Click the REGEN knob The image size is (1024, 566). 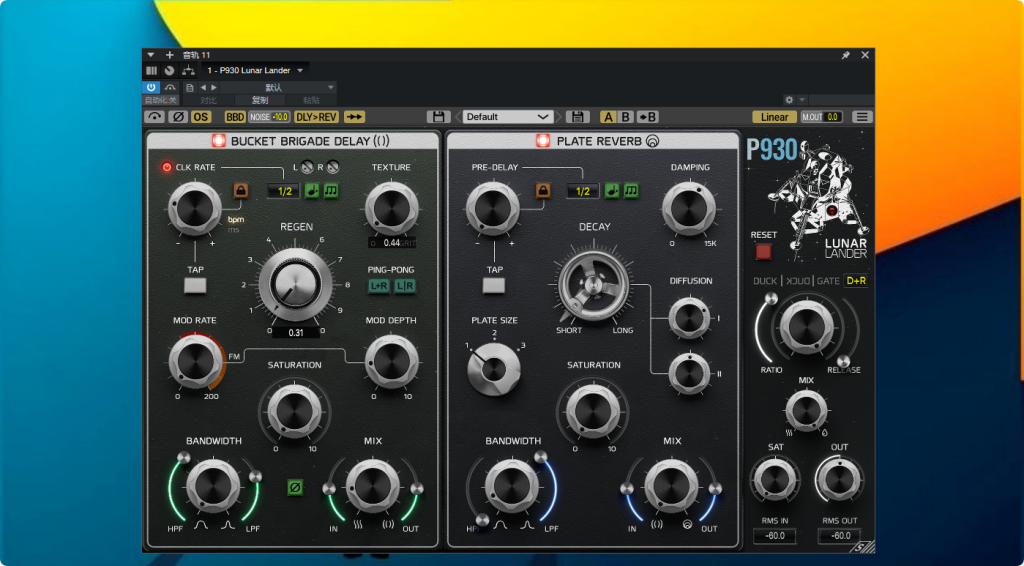(295, 285)
